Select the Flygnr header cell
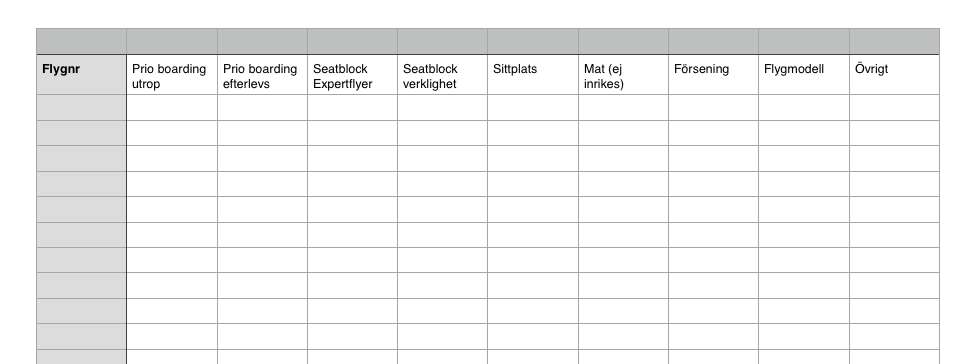Screen dimensions: 970x364 82,75
